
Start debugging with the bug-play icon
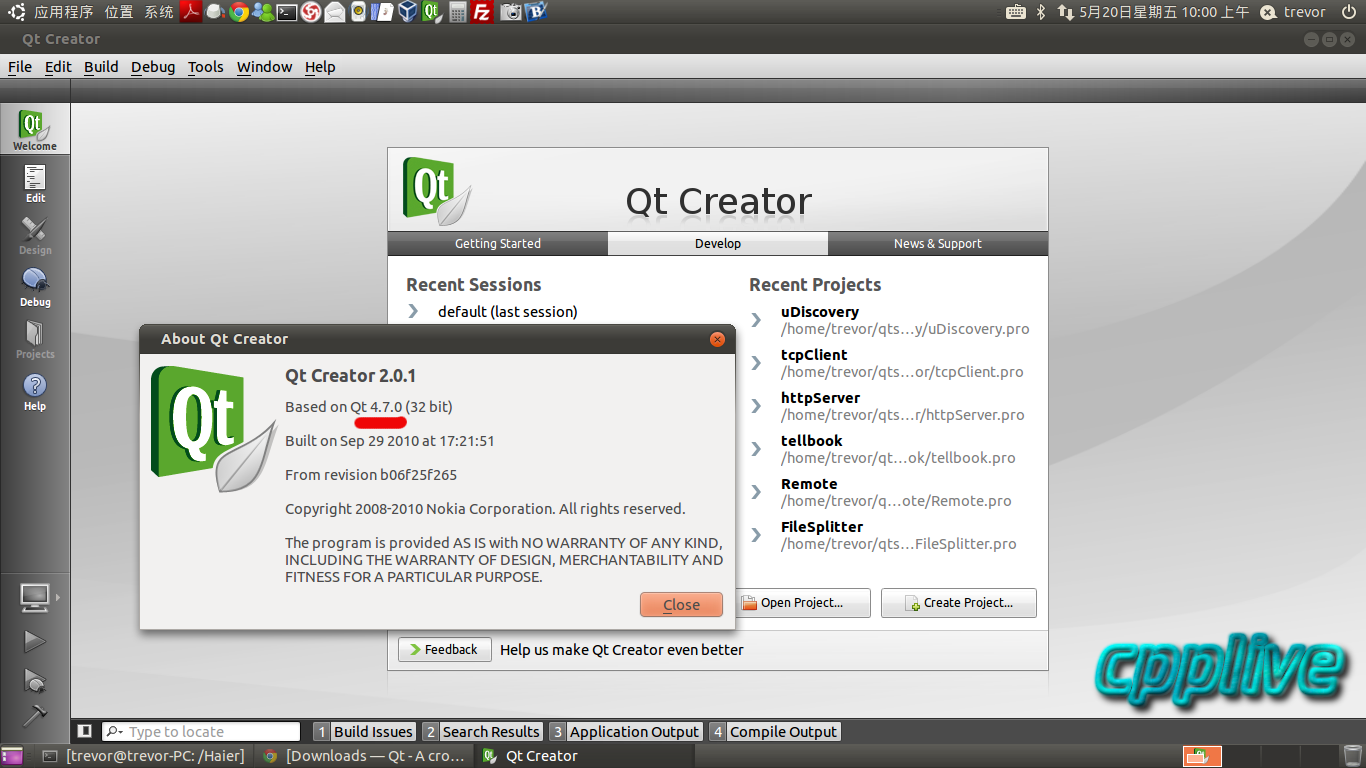[35, 680]
